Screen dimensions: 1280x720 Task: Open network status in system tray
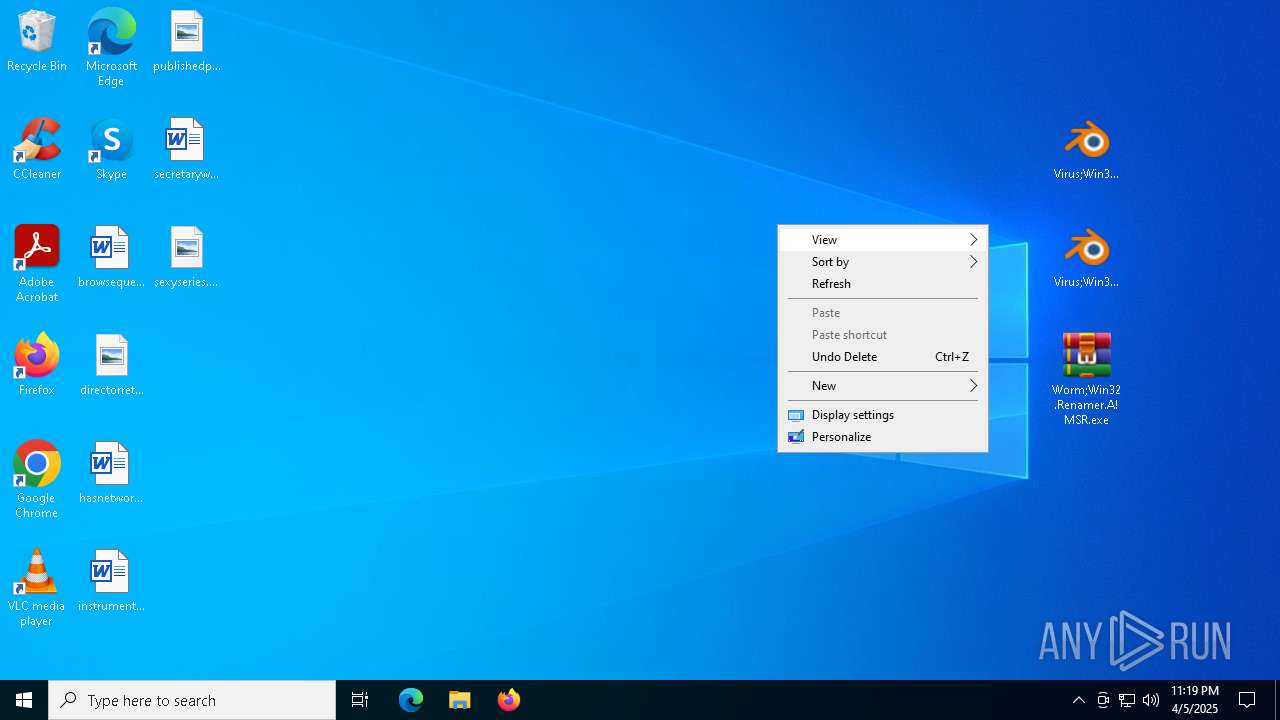click(1127, 700)
